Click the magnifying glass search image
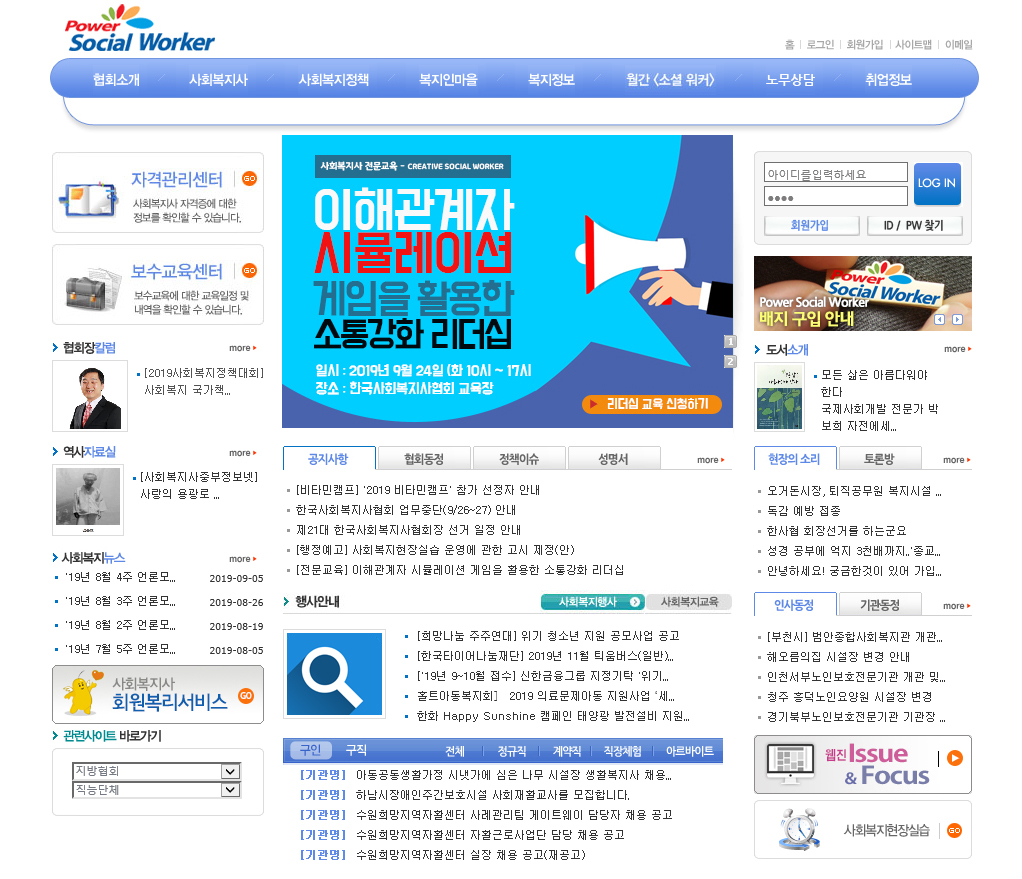This screenshot has height=879, width=1022. 334,674
